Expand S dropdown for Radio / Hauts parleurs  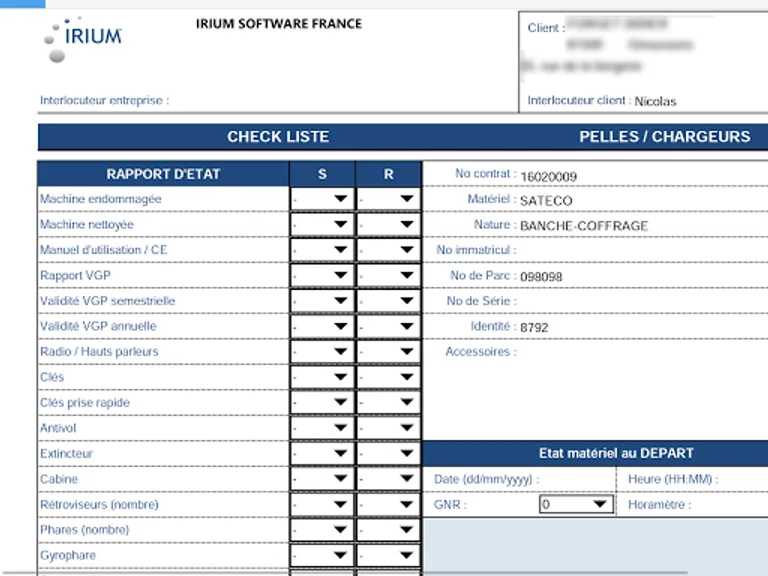[x=322, y=352]
